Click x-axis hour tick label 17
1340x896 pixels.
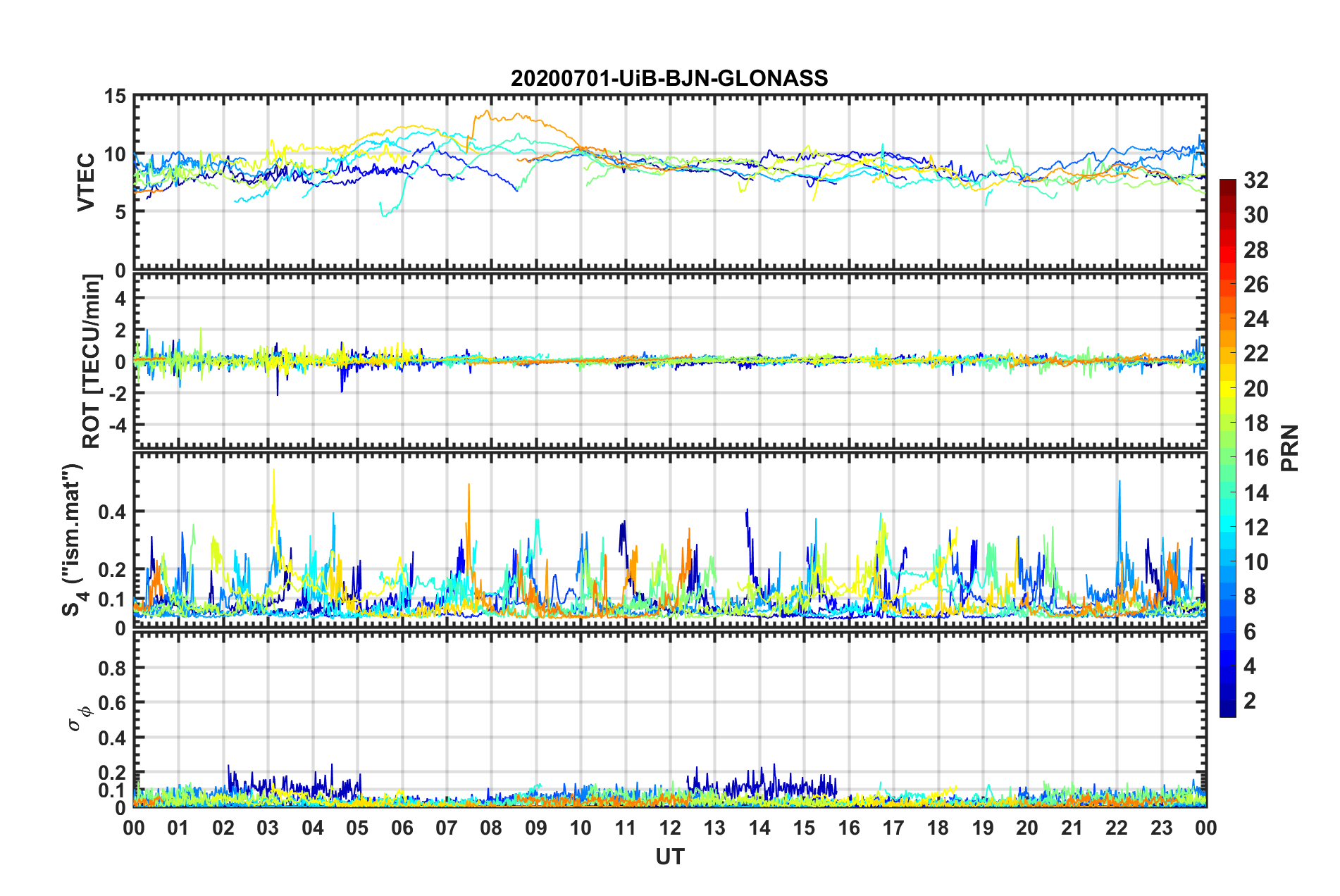[x=893, y=828]
